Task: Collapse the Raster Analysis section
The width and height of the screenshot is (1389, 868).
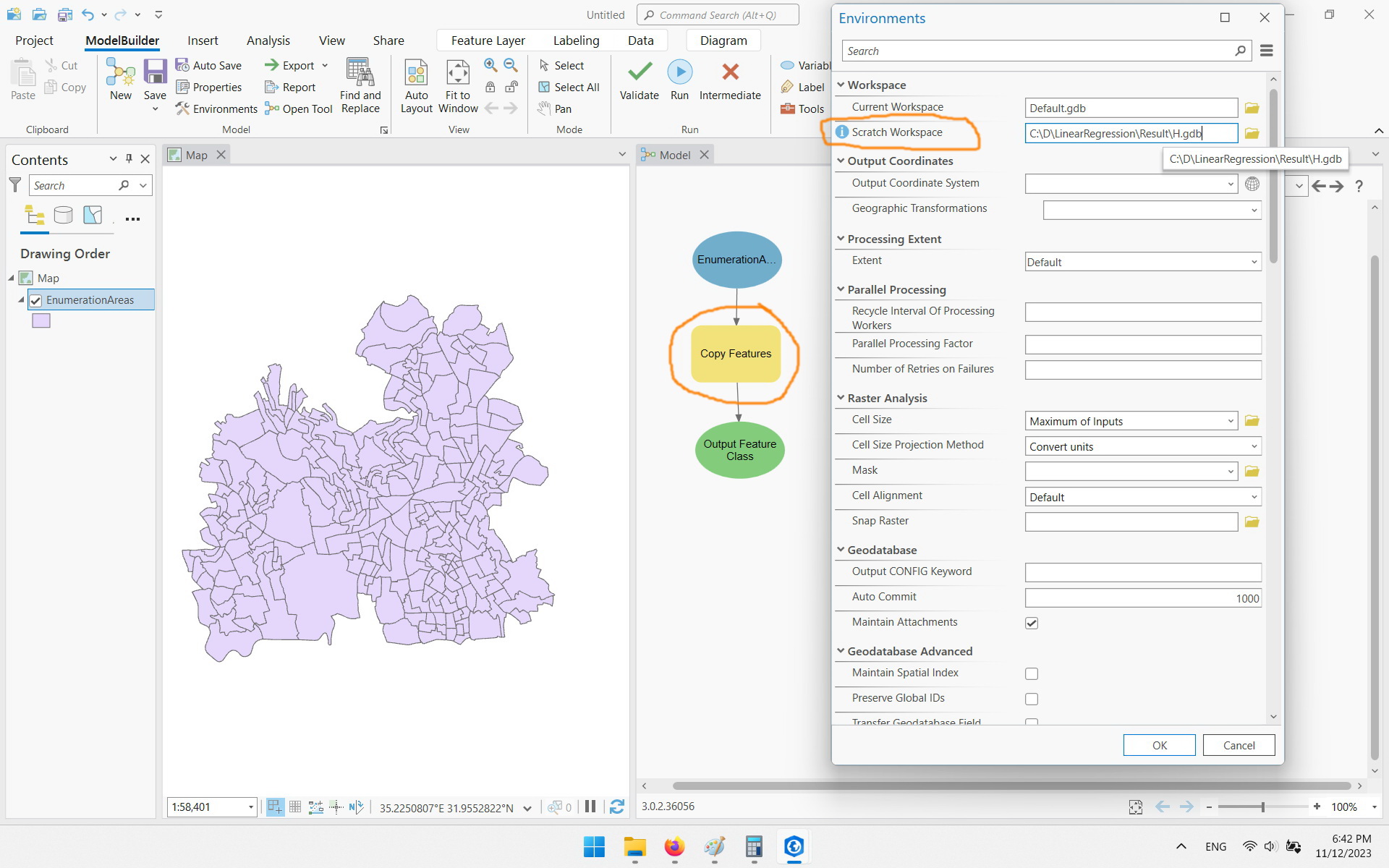Action: coord(841,398)
